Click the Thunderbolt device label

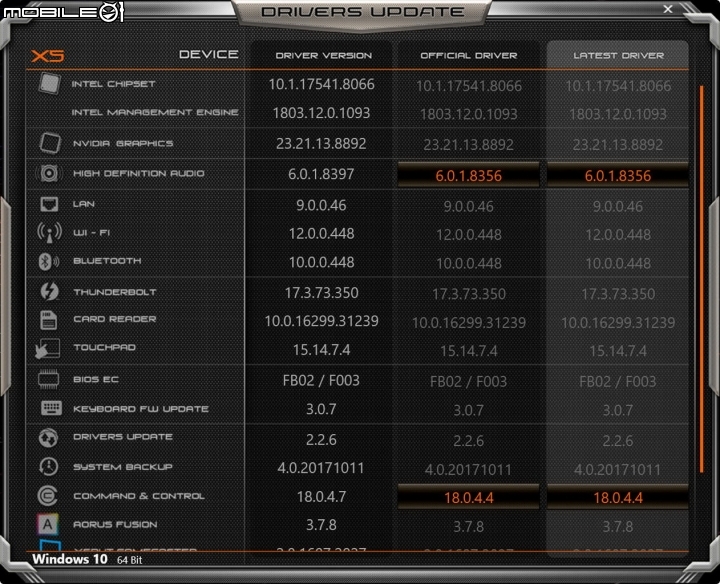coord(115,292)
